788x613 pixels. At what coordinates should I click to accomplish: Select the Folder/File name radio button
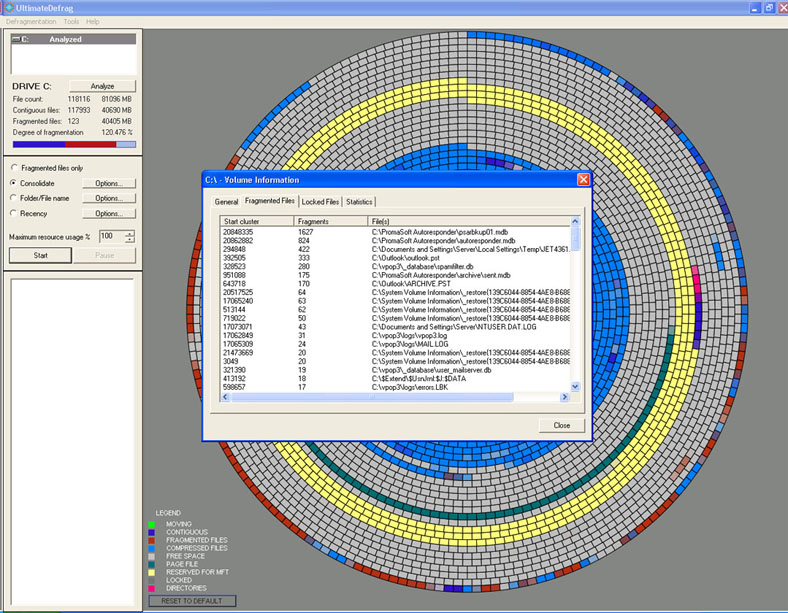point(14,198)
